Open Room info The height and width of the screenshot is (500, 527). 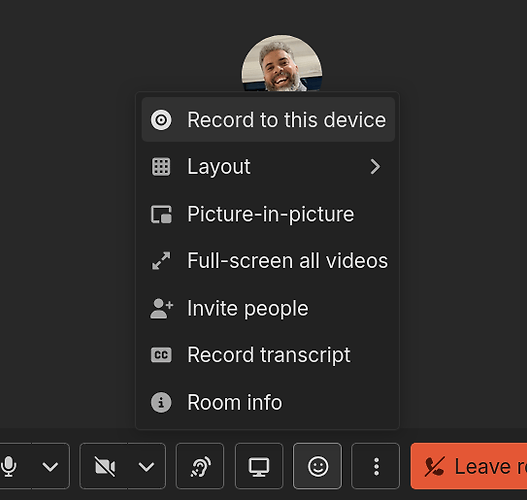pos(268,402)
